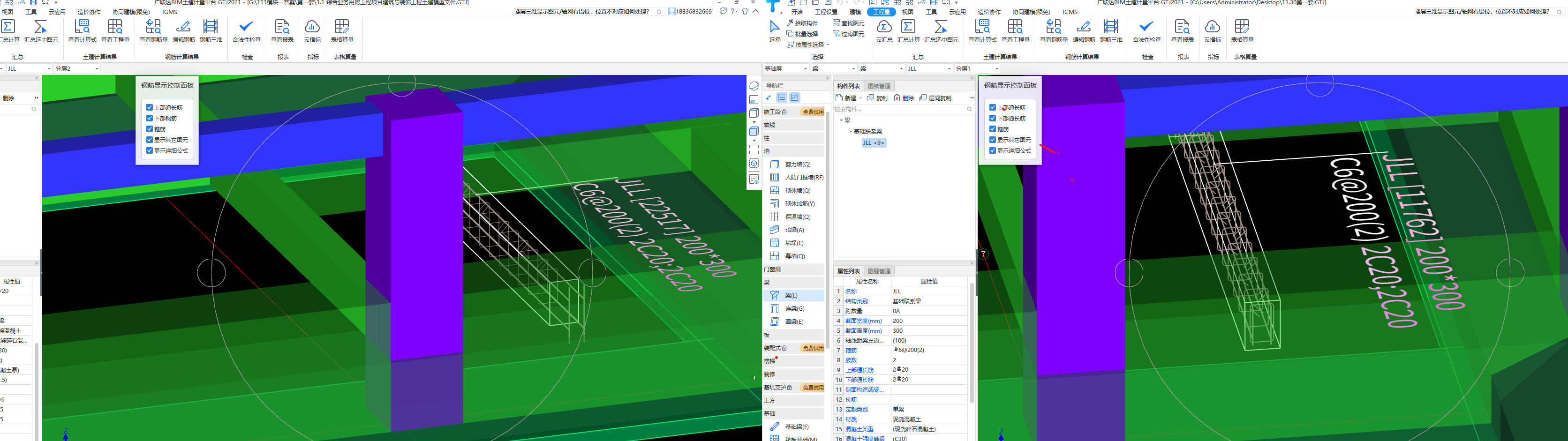1568x441 pixels.
Task: Open the 工程设置 ribbon tab
Action: [826, 12]
